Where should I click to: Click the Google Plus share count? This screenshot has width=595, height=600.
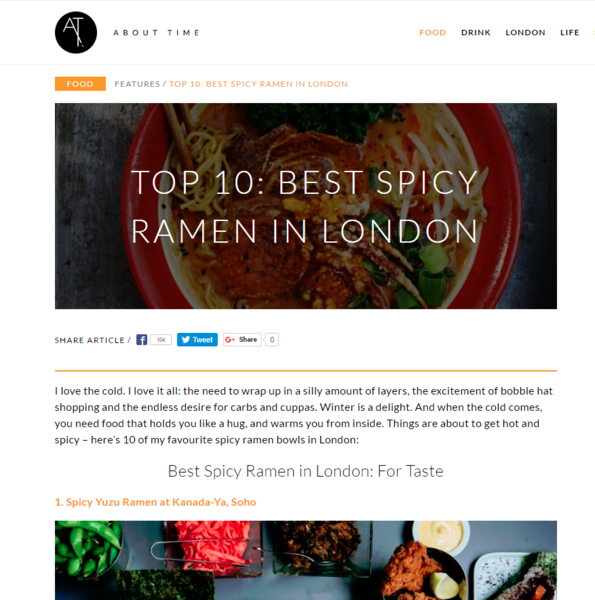pyautogui.click(x=272, y=340)
